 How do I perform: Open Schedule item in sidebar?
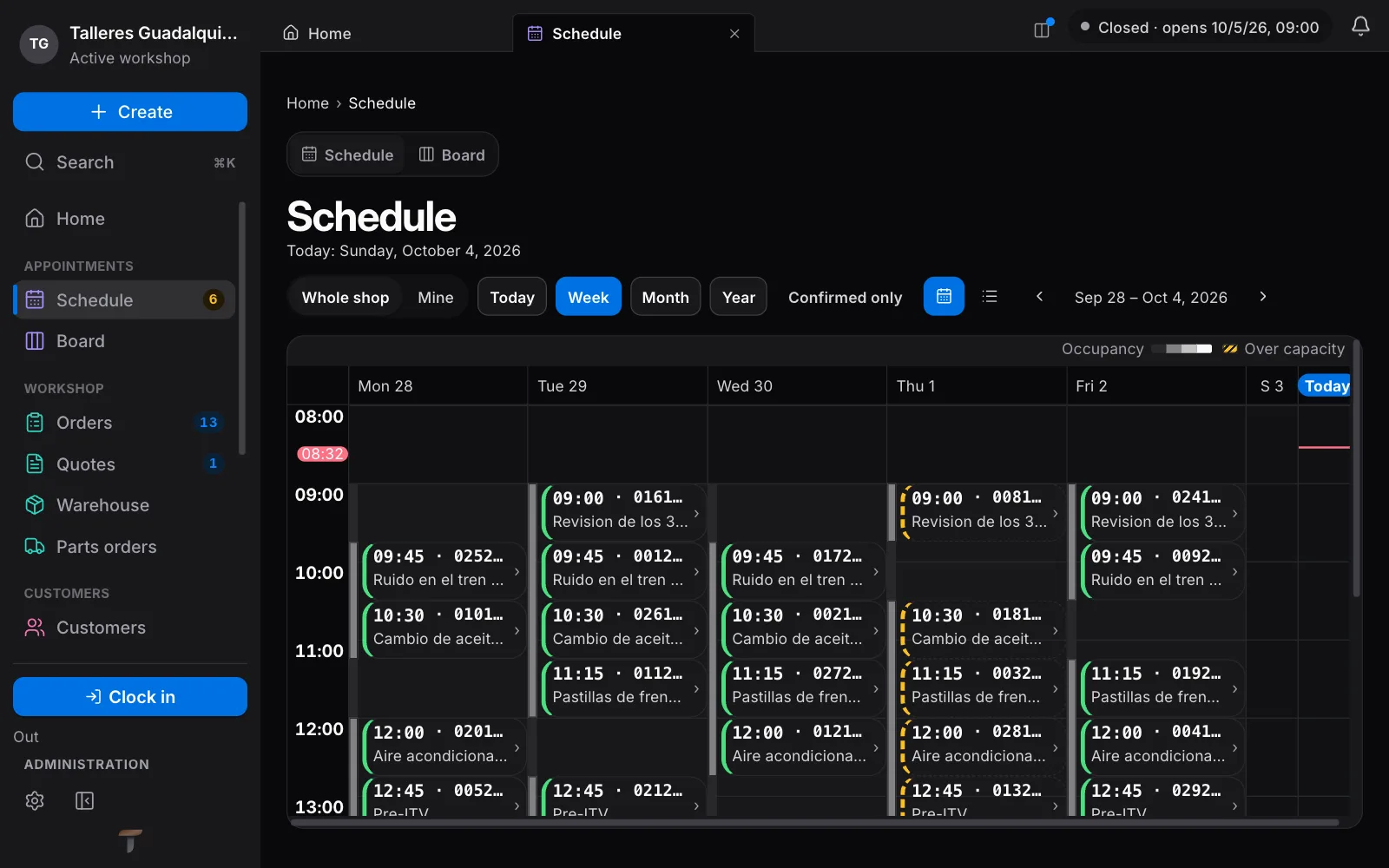pos(123,299)
